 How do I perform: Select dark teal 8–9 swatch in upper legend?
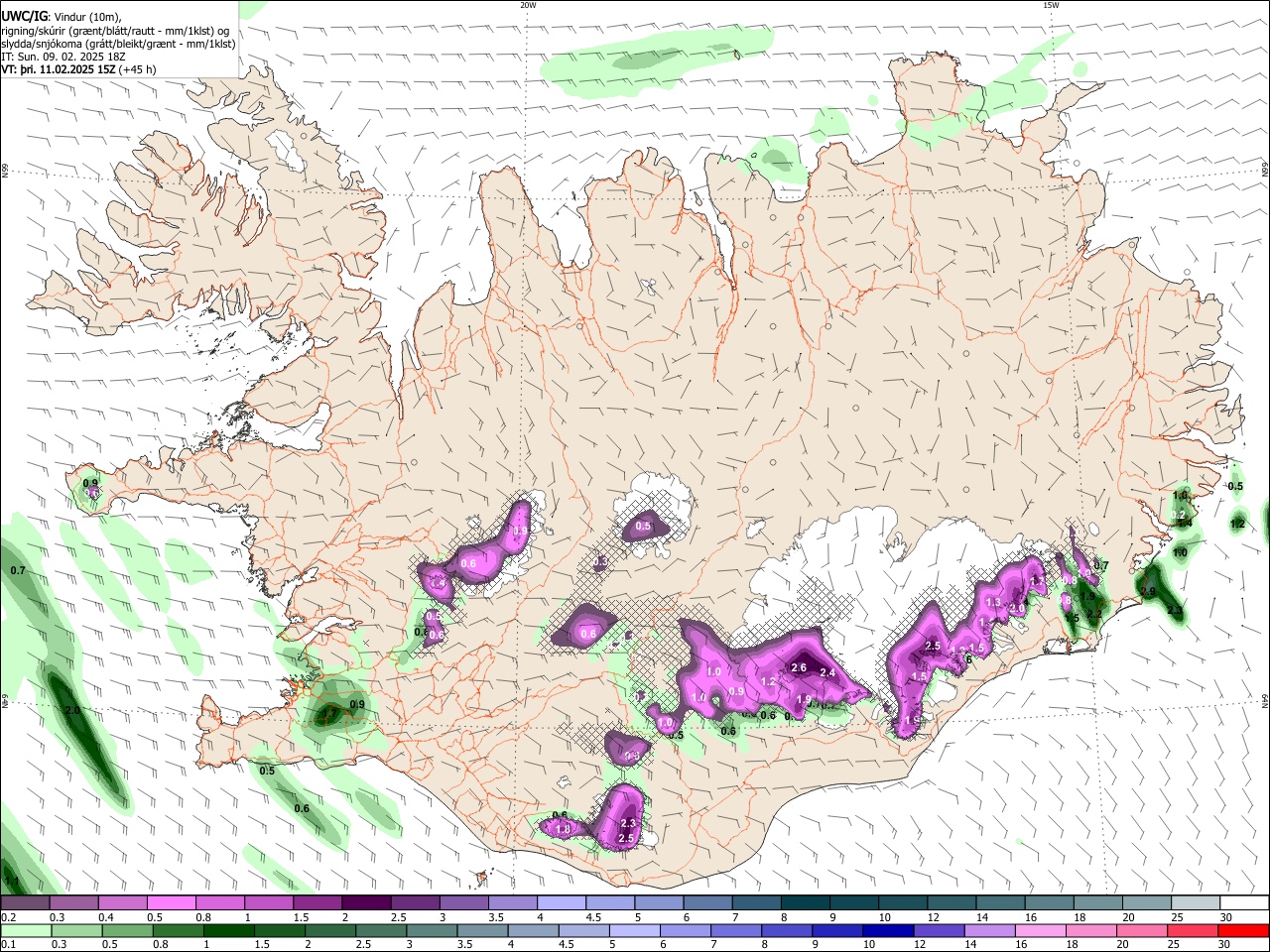click(804, 903)
